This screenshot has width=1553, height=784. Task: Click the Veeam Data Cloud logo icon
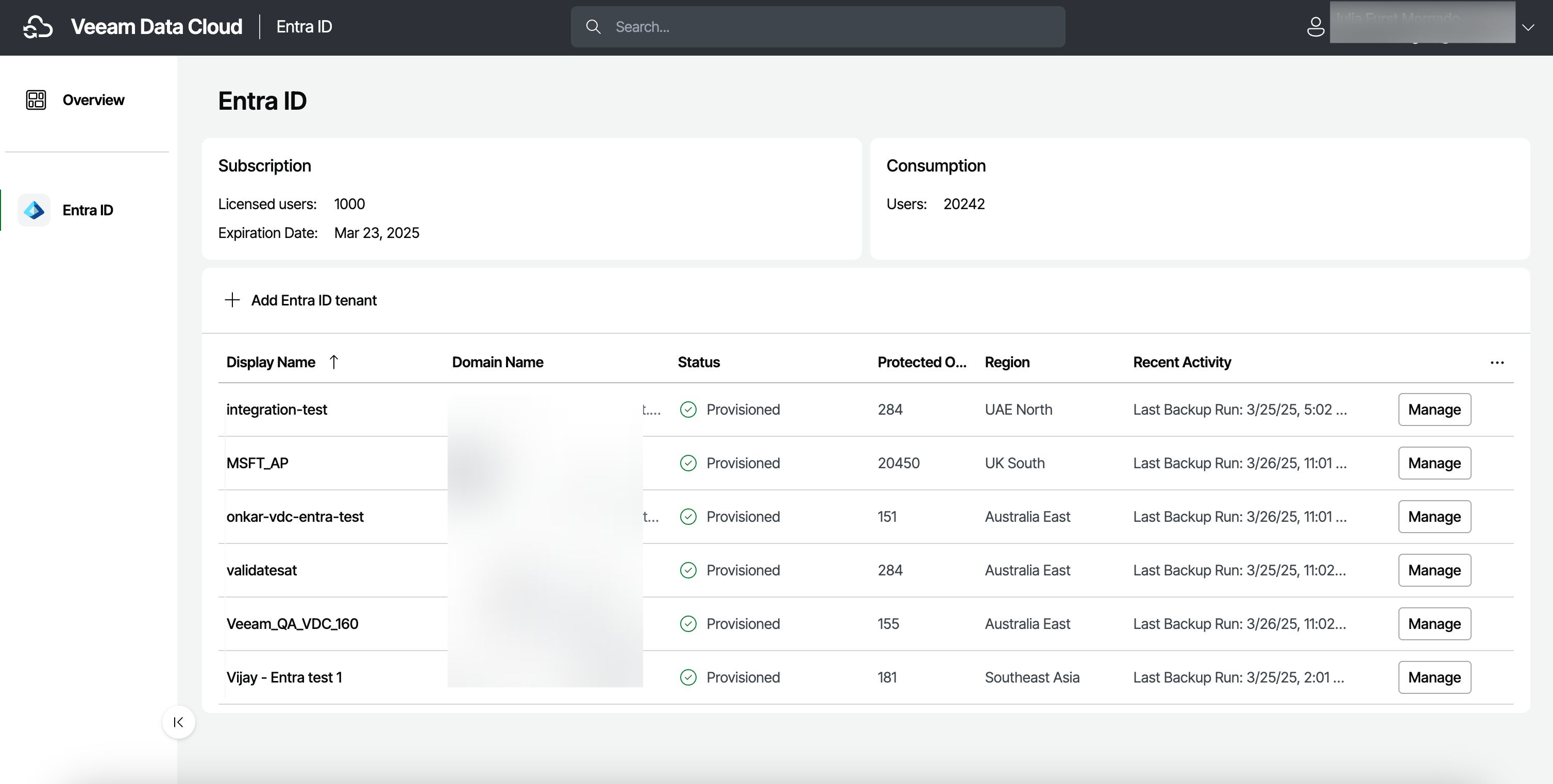[x=38, y=27]
